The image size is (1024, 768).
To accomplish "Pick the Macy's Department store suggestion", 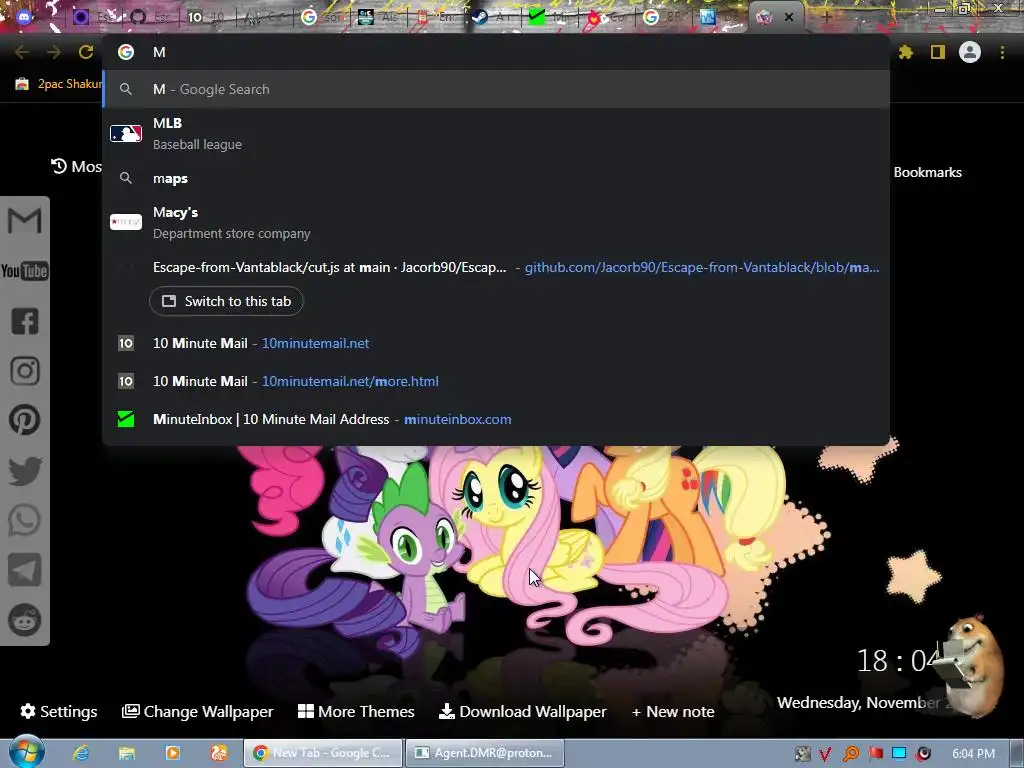I will click(496, 223).
